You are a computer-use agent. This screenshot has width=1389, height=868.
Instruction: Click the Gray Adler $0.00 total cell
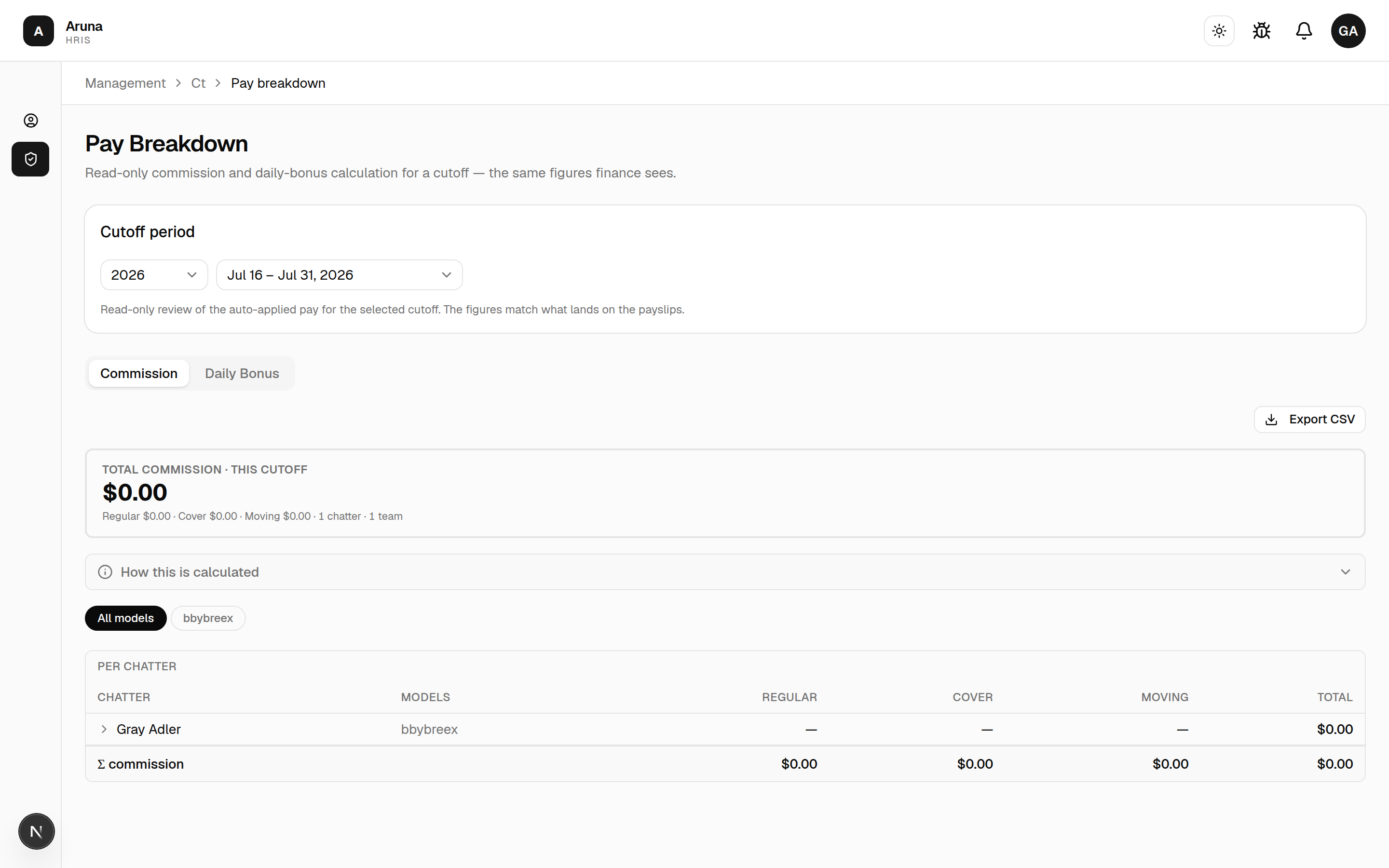point(1335,729)
